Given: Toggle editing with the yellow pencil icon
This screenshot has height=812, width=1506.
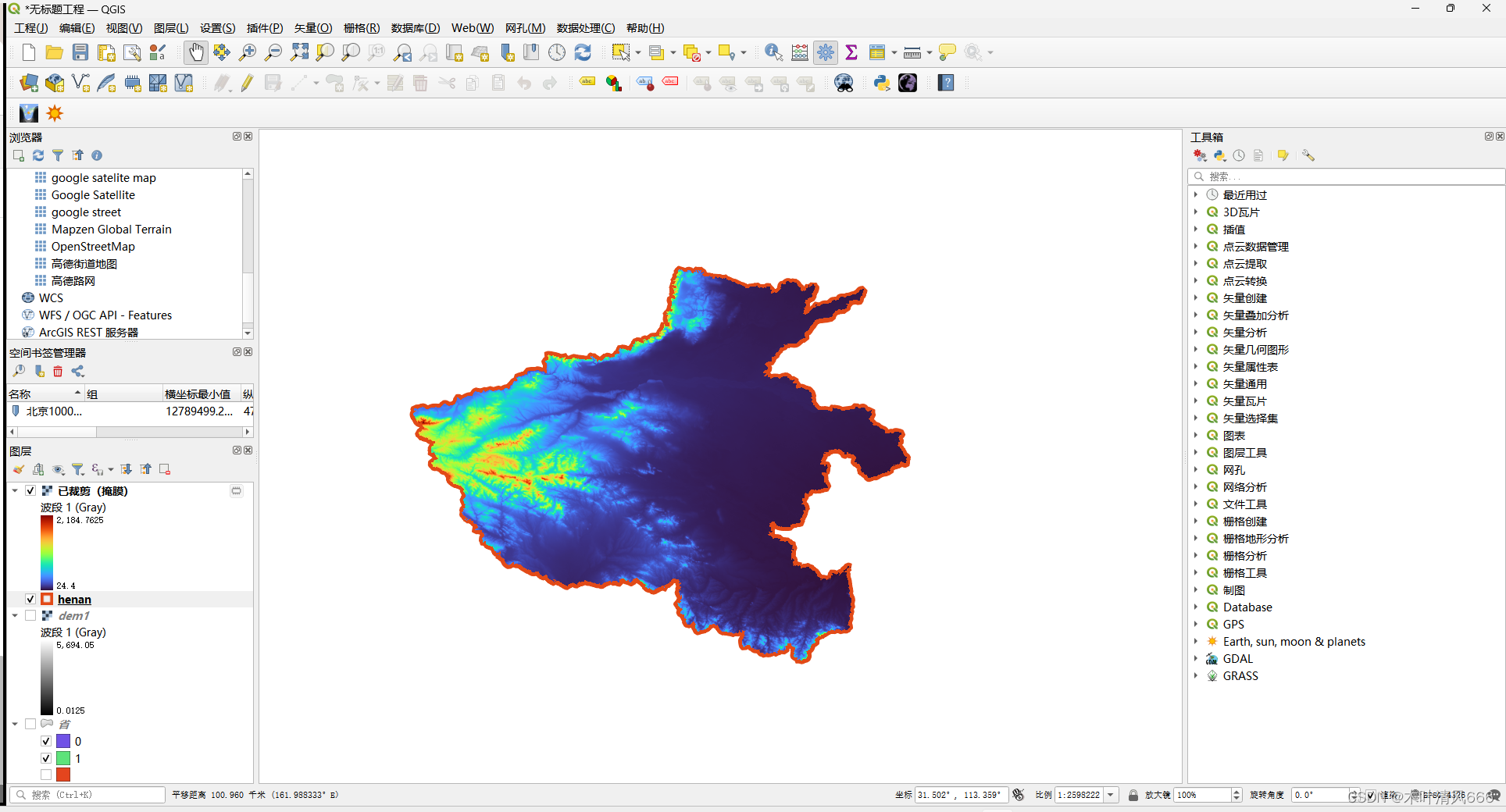Looking at the screenshot, I should click(247, 83).
